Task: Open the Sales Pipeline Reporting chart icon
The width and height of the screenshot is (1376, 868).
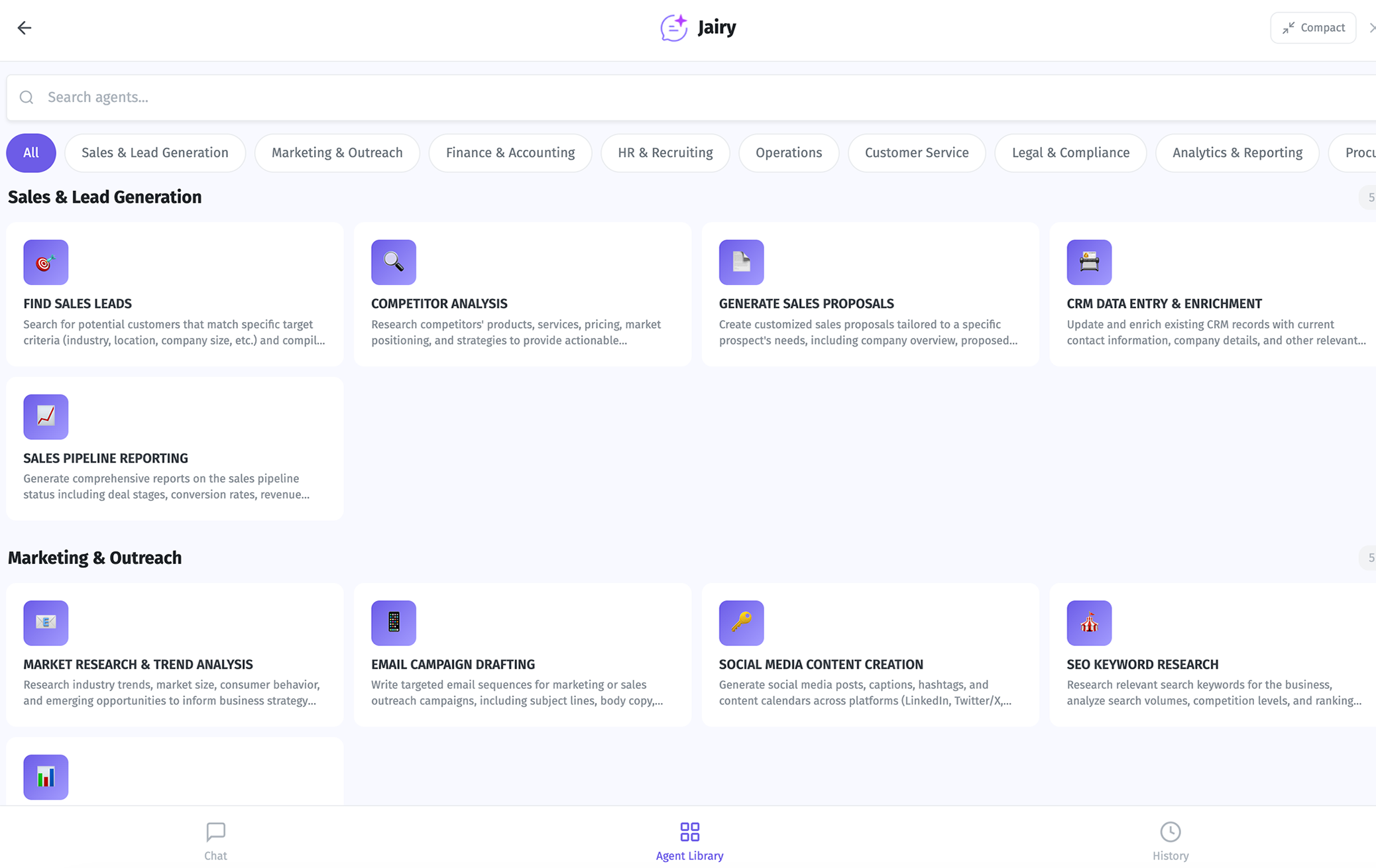Action: tap(46, 417)
